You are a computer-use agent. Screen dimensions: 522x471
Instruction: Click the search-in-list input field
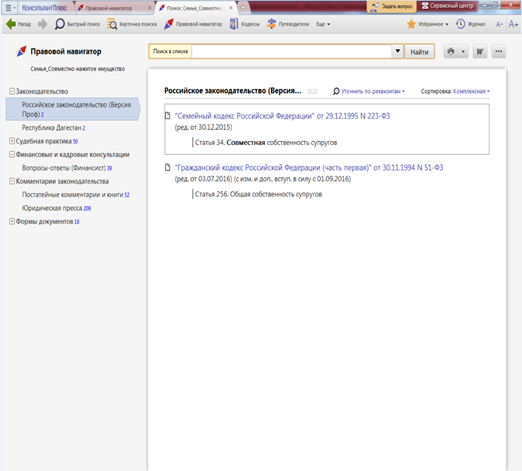(291, 51)
